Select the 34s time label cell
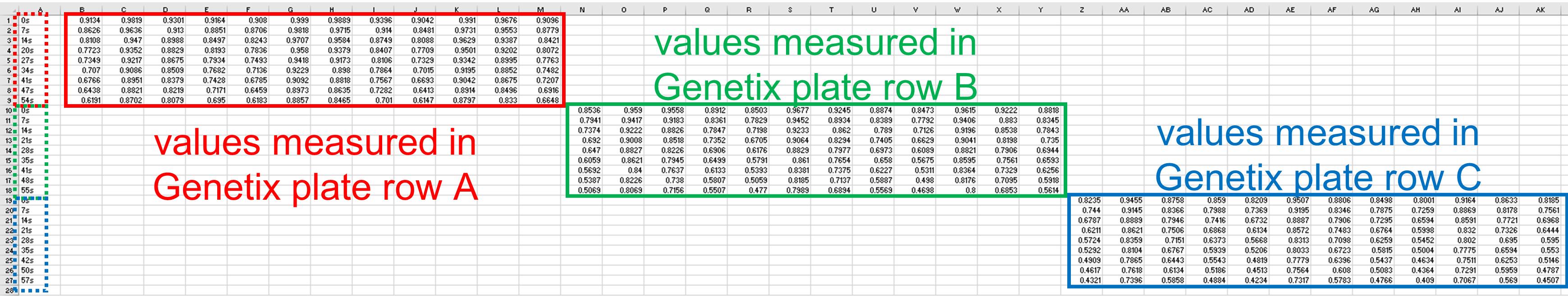Screen dimensions: 1568x298 (x=40, y=70)
